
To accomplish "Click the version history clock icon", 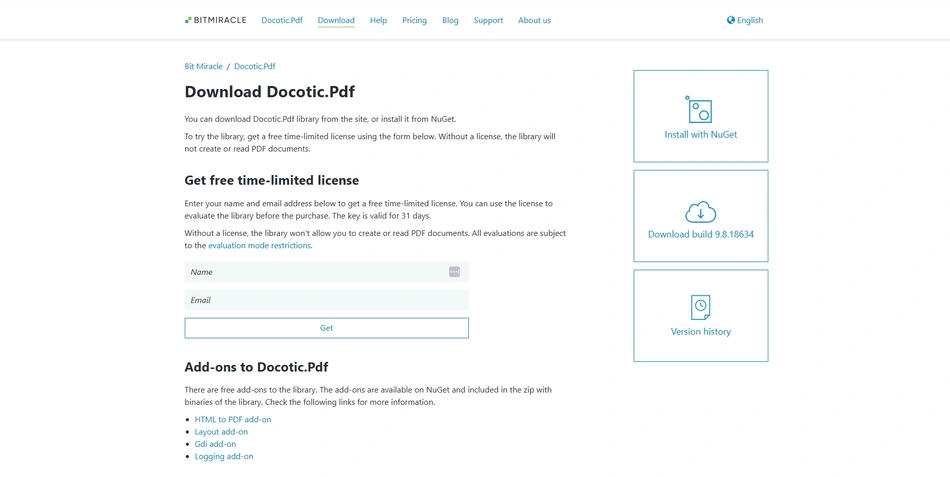I will click(700, 307).
